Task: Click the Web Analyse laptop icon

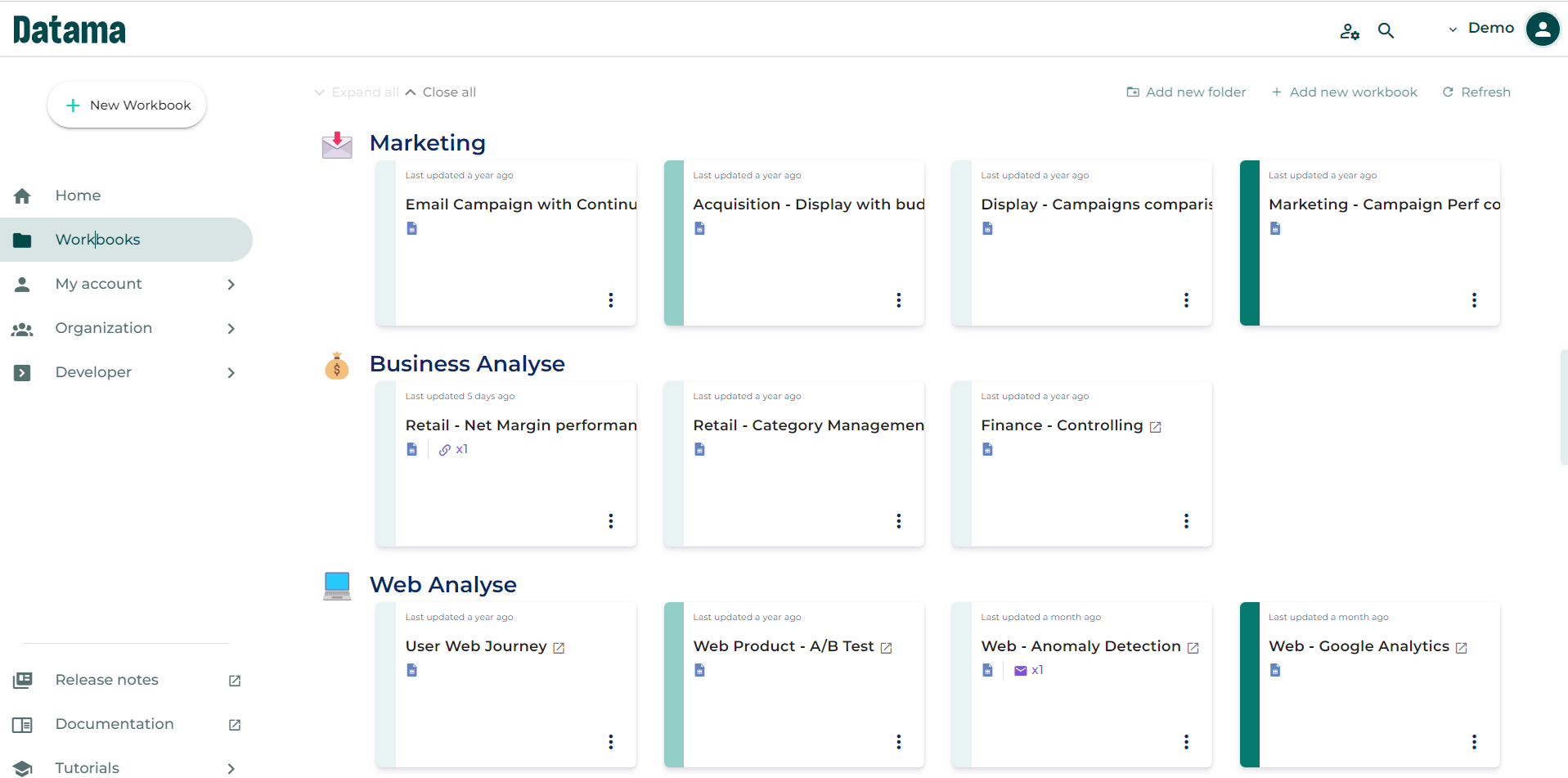Action: (337, 586)
